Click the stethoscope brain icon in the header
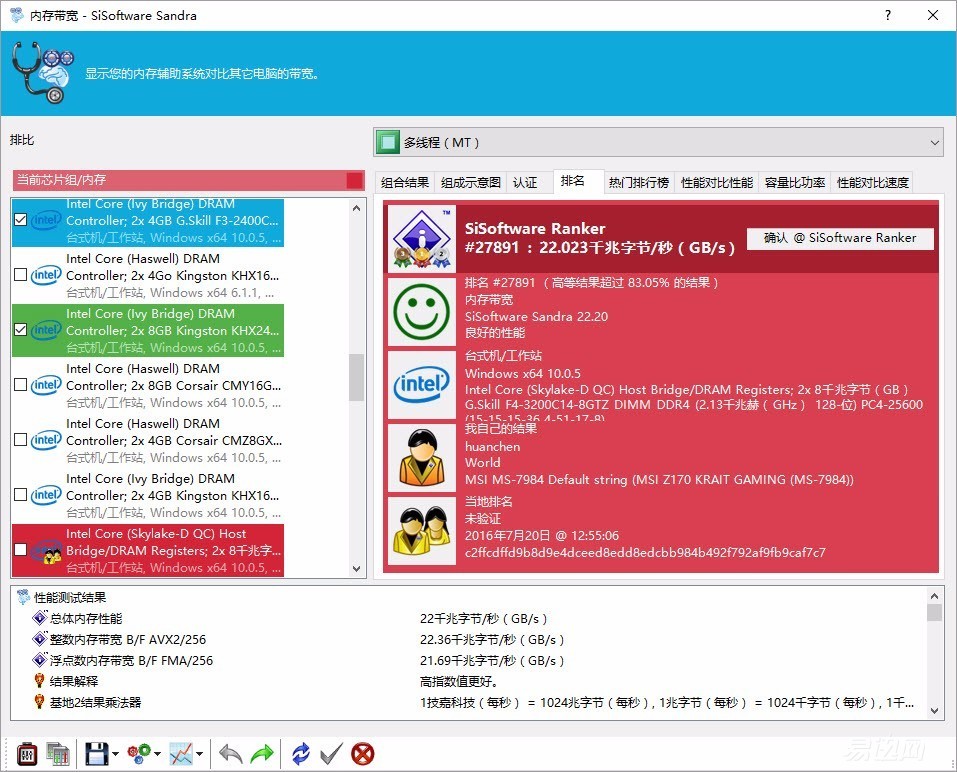The width and height of the screenshot is (957, 772). (x=43, y=73)
